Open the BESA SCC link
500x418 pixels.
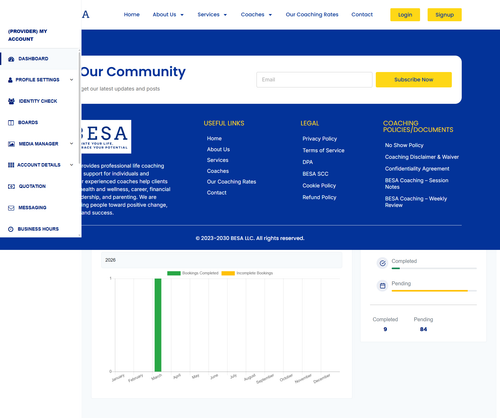click(315, 174)
